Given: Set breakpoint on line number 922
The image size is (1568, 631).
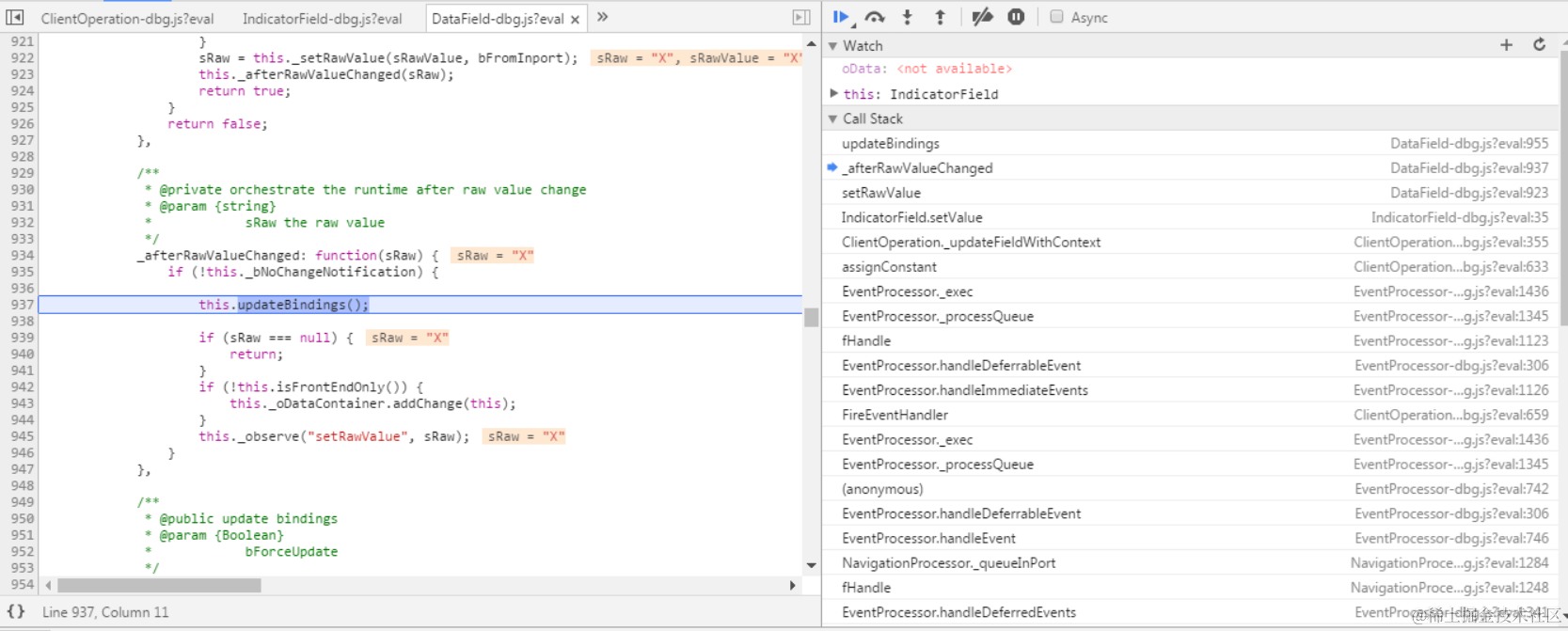Looking at the screenshot, I should (23, 57).
